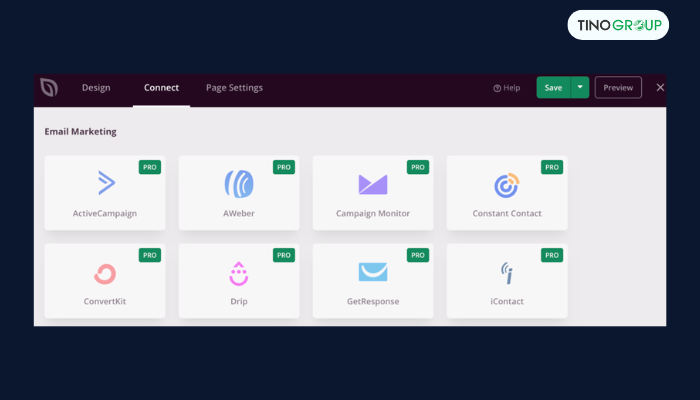Screen dimensions: 700x400
Task: Select the ConvertKit logo icon
Action: pyautogui.click(x=105, y=274)
